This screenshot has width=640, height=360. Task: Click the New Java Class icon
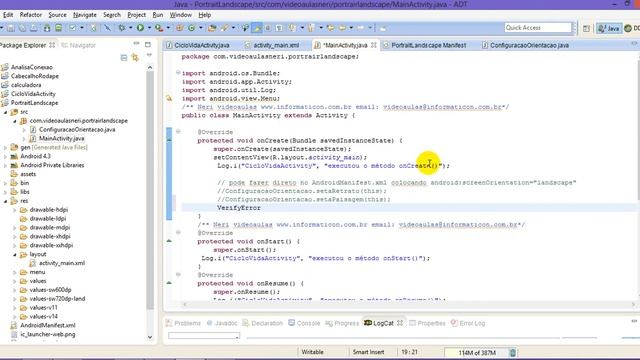click(191, 28)
